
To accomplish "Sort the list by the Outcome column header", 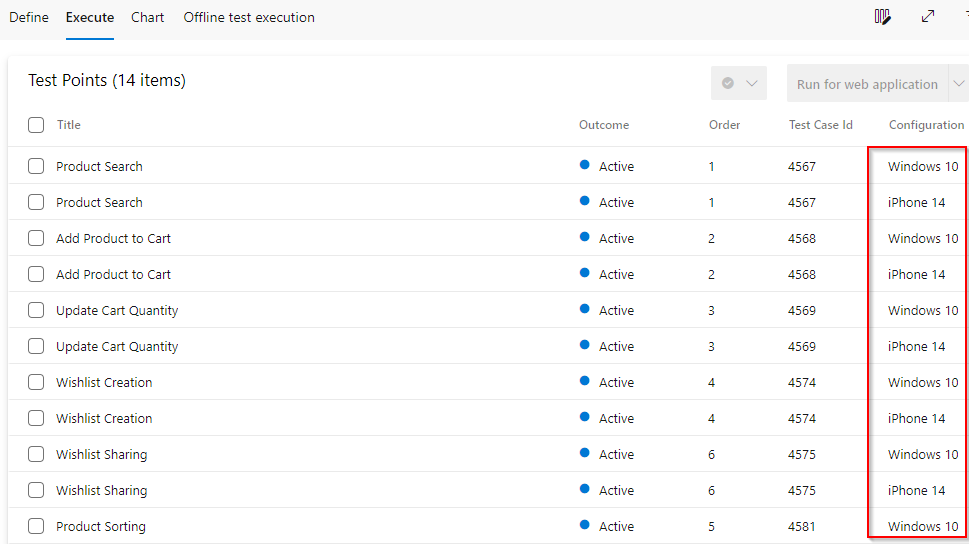I will pos(604,125).
